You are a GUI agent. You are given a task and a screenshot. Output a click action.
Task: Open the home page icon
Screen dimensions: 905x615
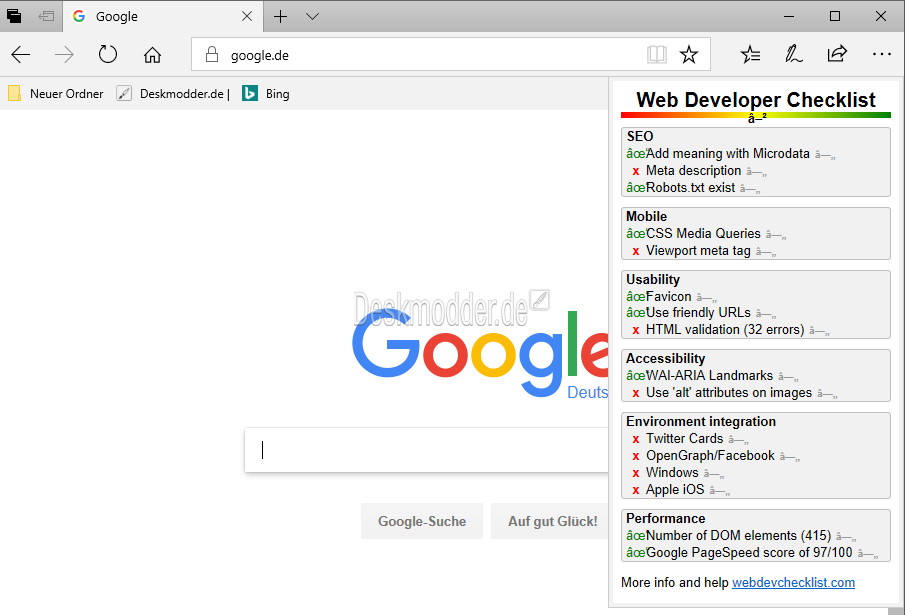(x=152, y=55)
